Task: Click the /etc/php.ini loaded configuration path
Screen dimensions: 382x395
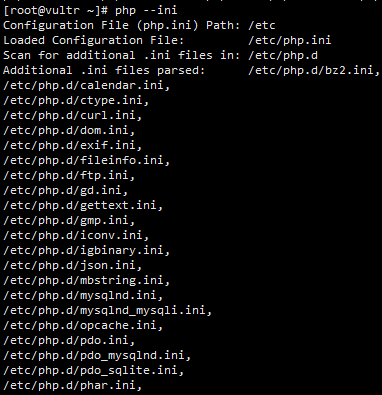Action: coord(290,41)
